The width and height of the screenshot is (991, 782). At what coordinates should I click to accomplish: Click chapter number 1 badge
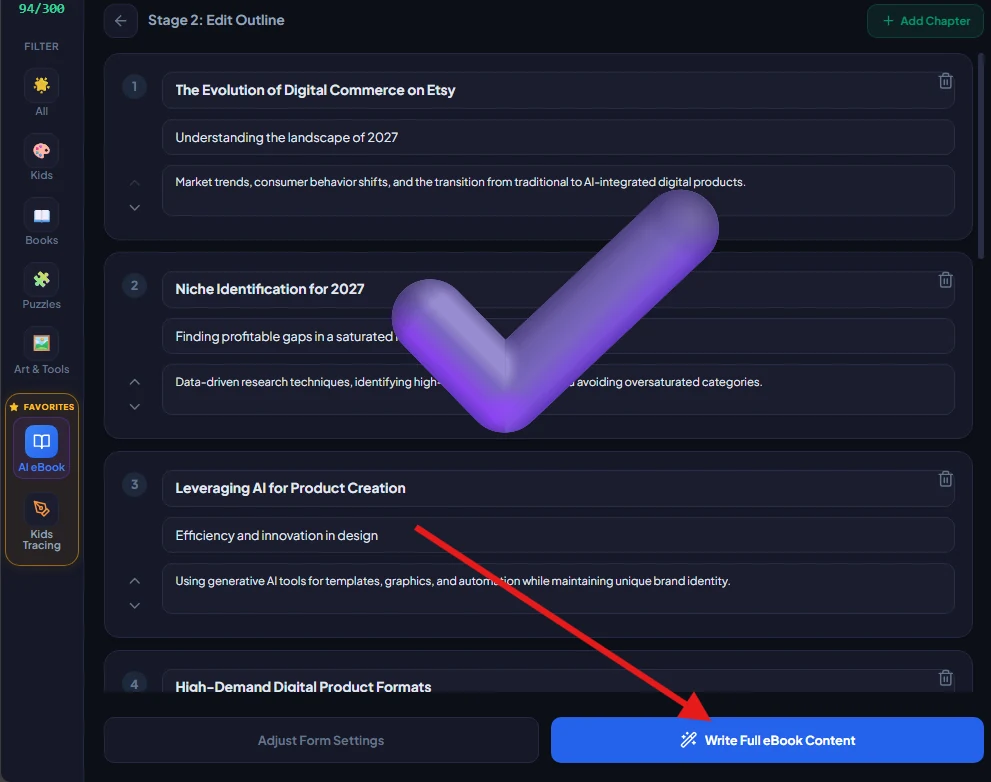pos(134,87)
